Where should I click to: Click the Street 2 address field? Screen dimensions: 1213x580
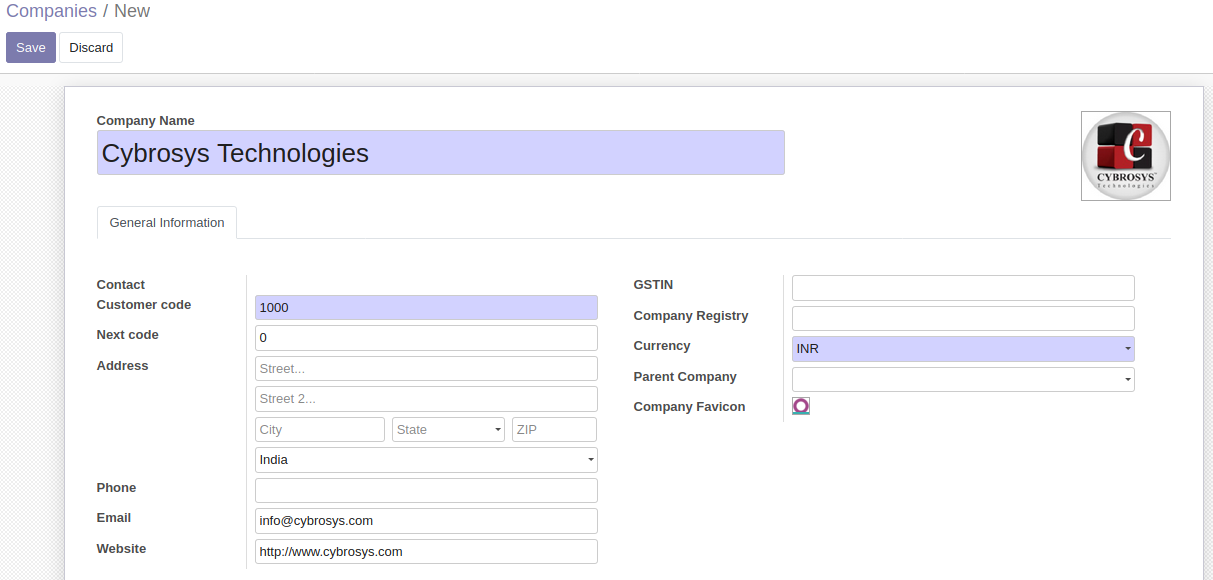point(426,399)
